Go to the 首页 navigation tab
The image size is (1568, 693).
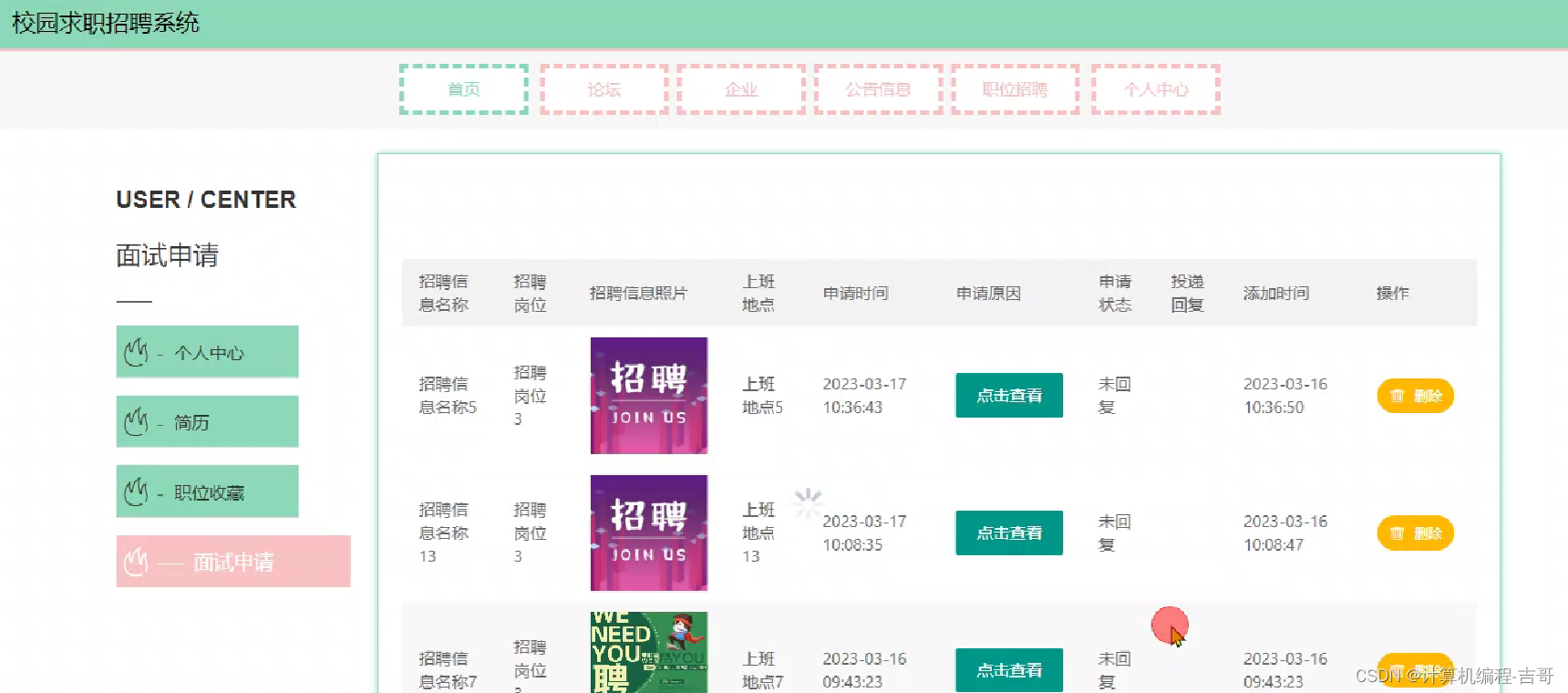tap(464, 89)
